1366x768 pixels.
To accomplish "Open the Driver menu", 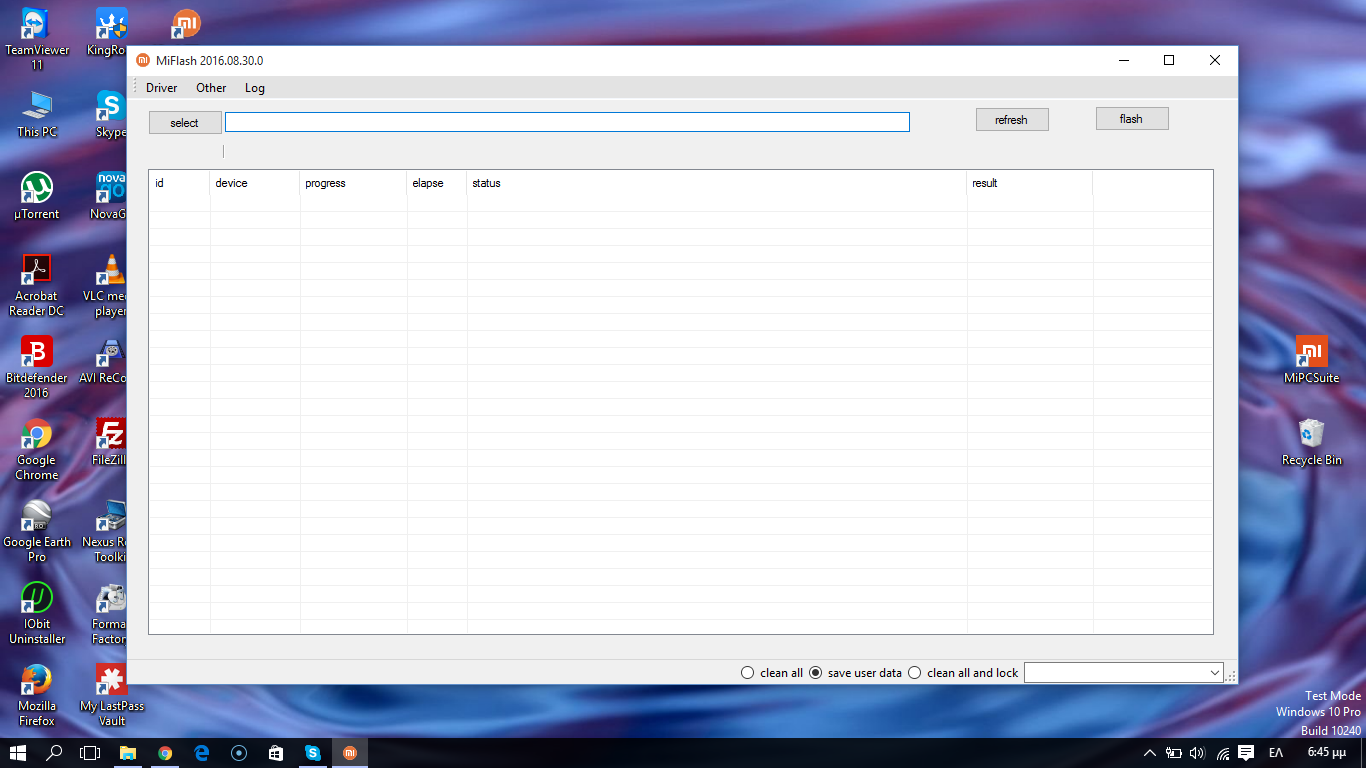I will (x=161, y=88).
